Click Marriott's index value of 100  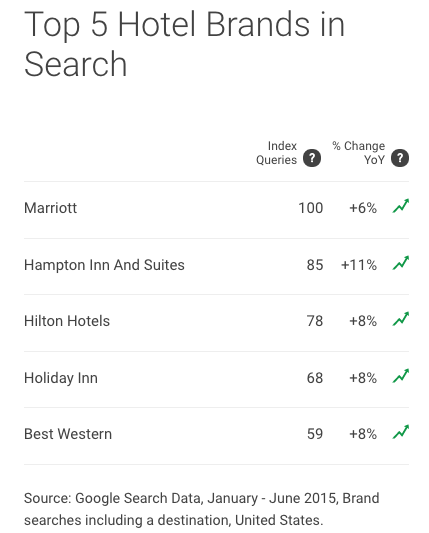tap(310, 208)
